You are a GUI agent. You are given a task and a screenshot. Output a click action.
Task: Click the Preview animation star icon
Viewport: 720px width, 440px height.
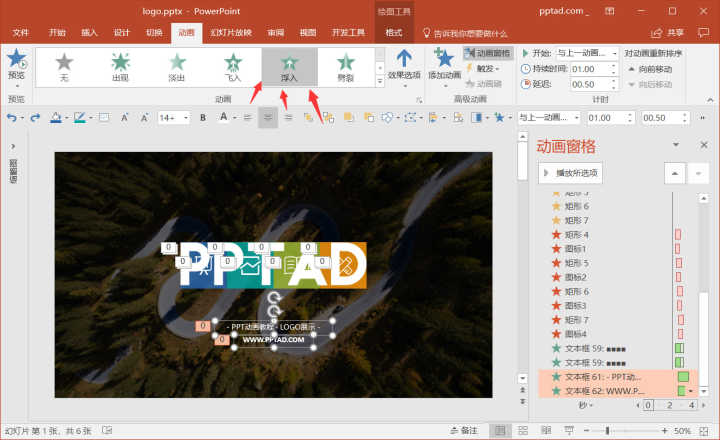point(16,60)
